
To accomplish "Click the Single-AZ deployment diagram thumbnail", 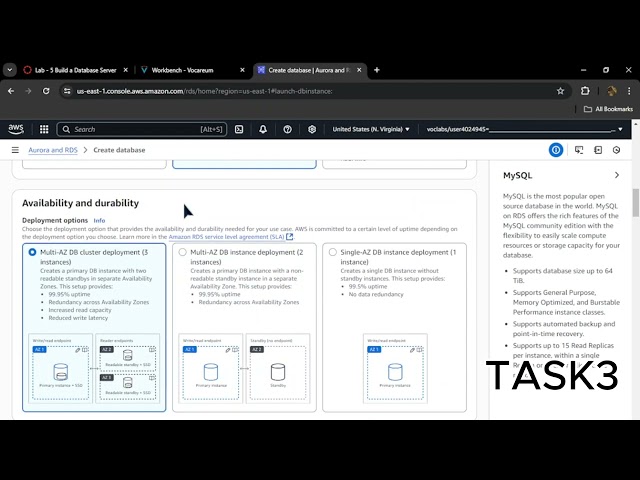I will pos(395,369).
